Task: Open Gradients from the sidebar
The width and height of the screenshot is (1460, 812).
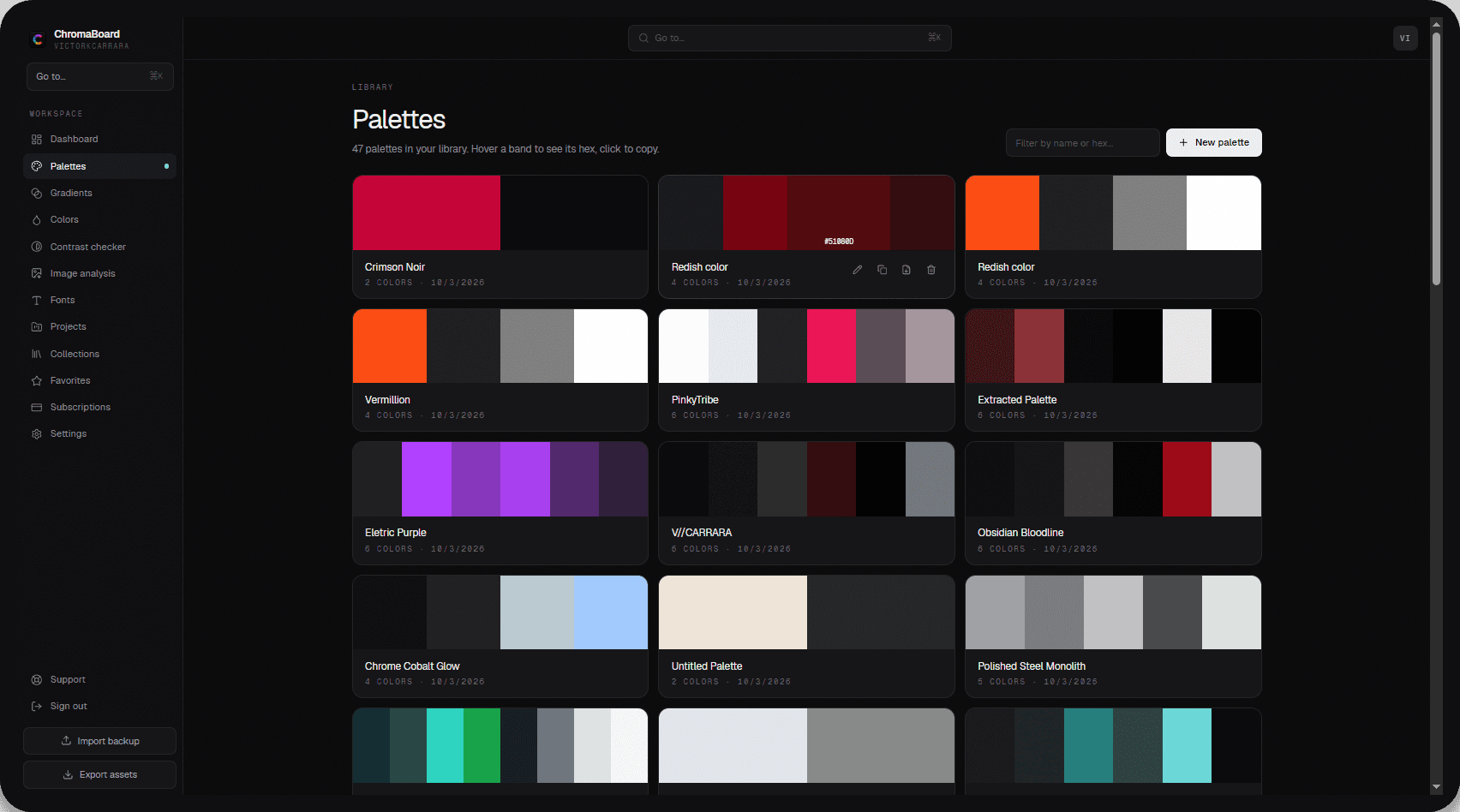Action: (99, 193)
